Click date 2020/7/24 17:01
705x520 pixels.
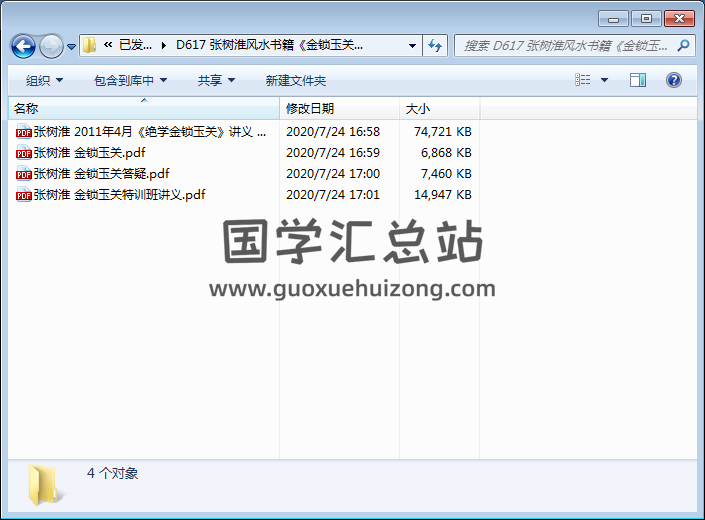point(333,195)
